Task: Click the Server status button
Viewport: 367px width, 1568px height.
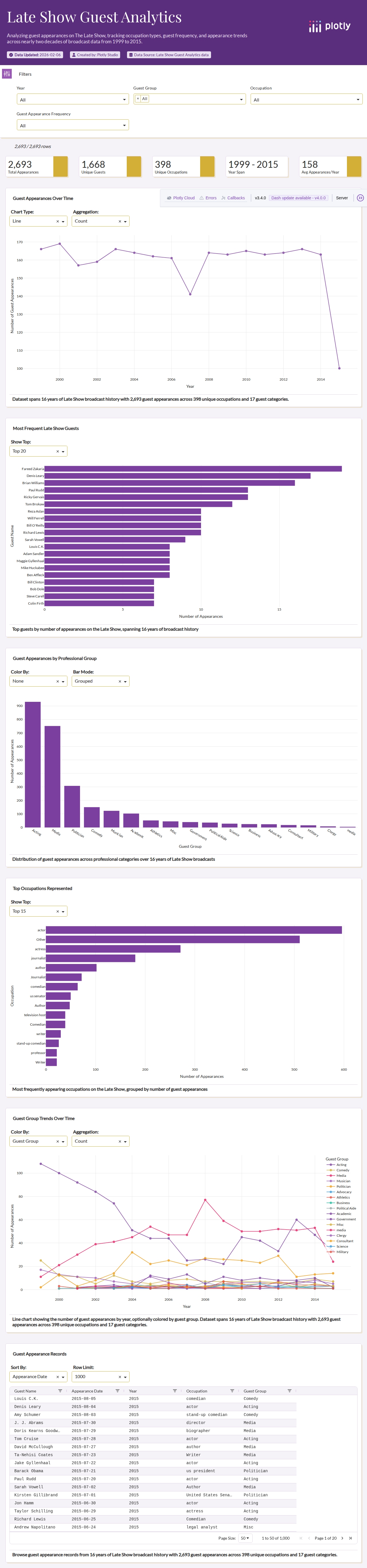Action: pos(342,198)
